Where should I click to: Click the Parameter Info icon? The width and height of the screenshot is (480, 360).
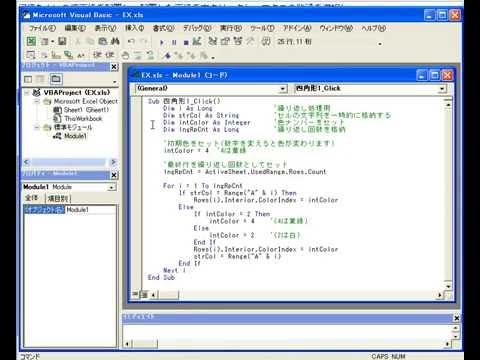[69, 55]
